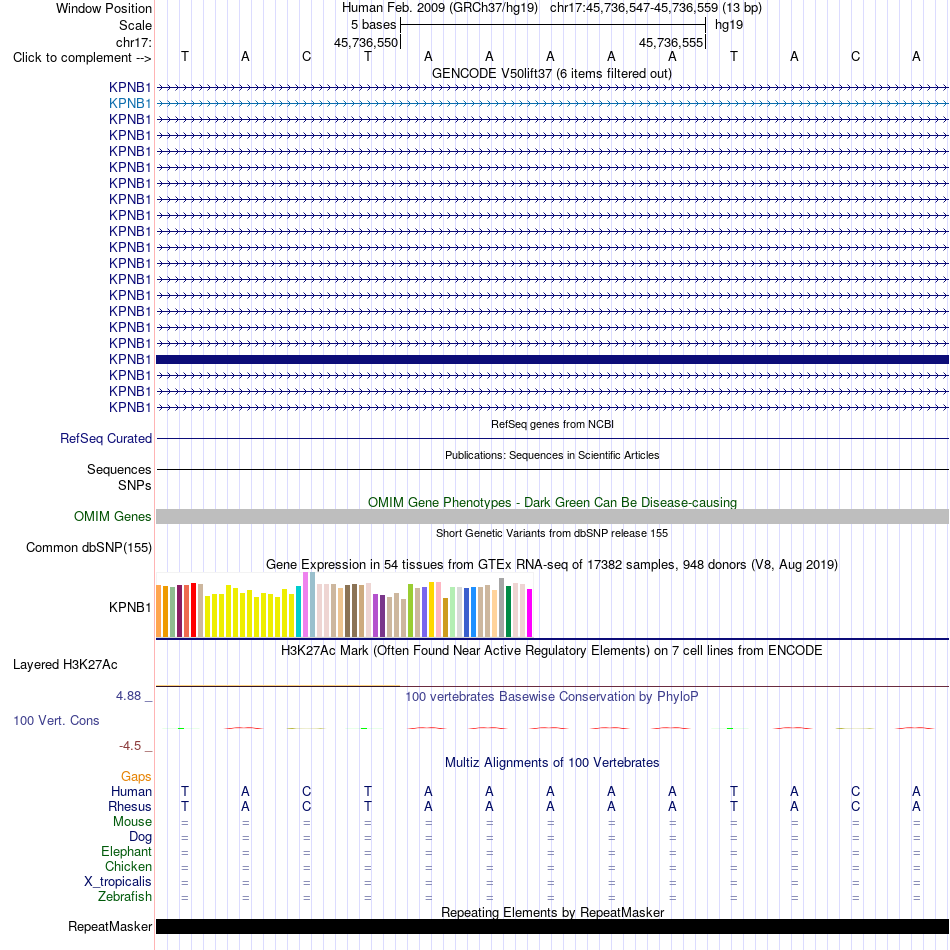This screenshot has width=950, height=950.
Task: Select the Mouse alignment row label
Action: tap(132, 822)
